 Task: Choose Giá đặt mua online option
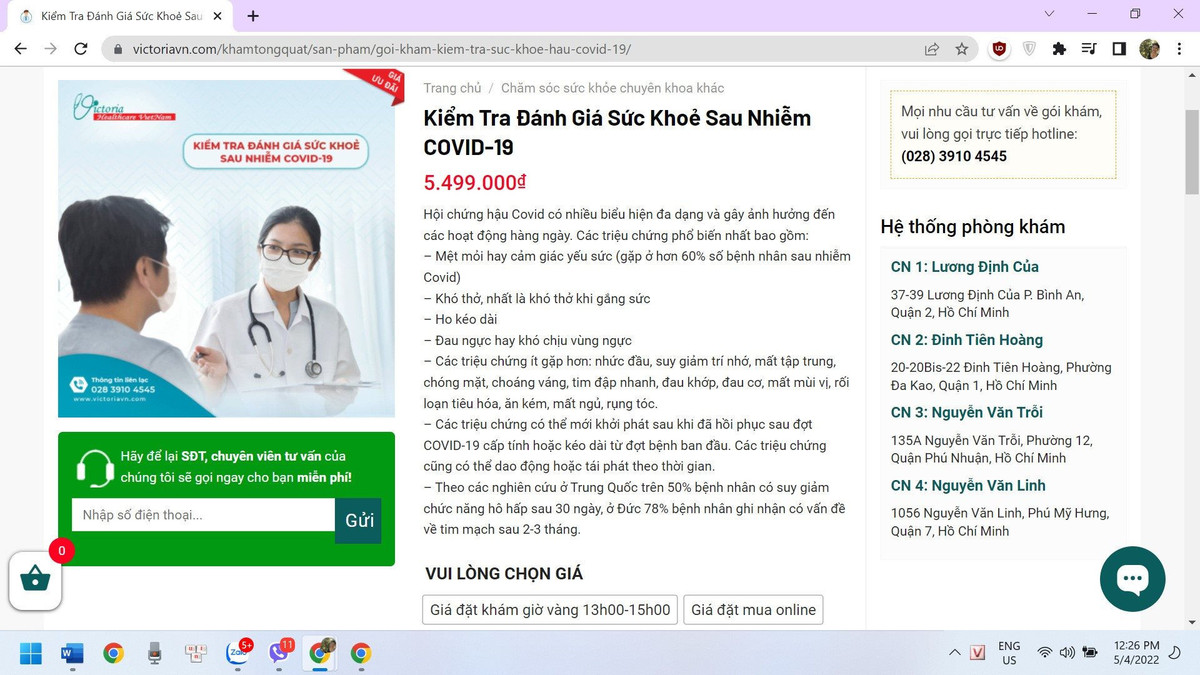point(753,610)
